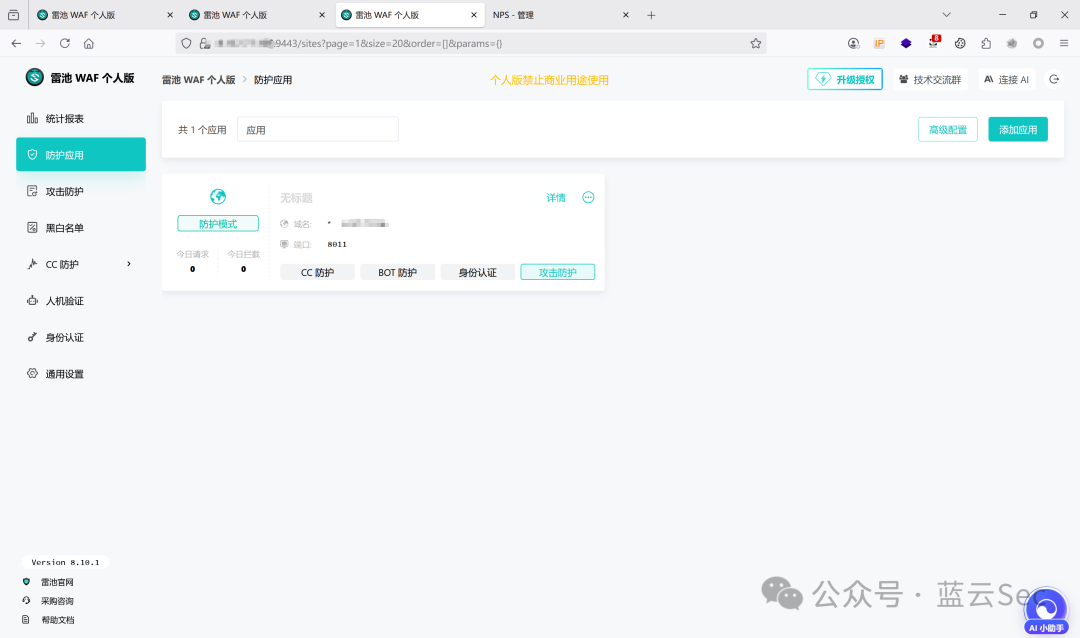Image resolution: width=1080 pixels, height=638 pixels.
Task: Bookmark this page with star icon
Action: coord(756,43)
